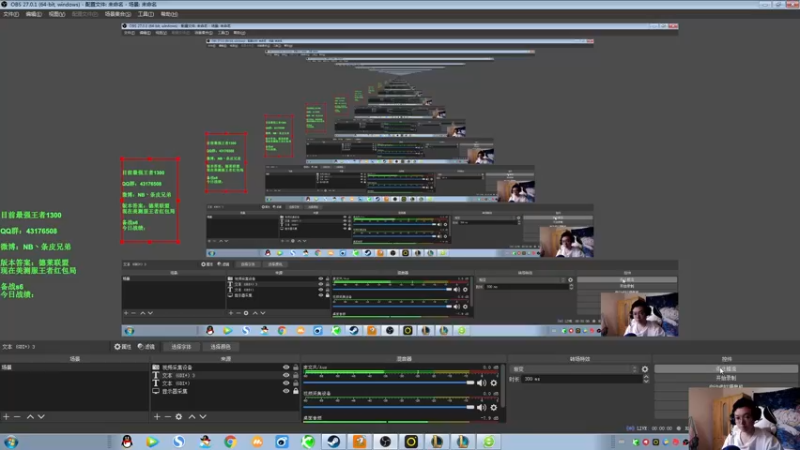Click the 选择字体 button

pos(181,346)
